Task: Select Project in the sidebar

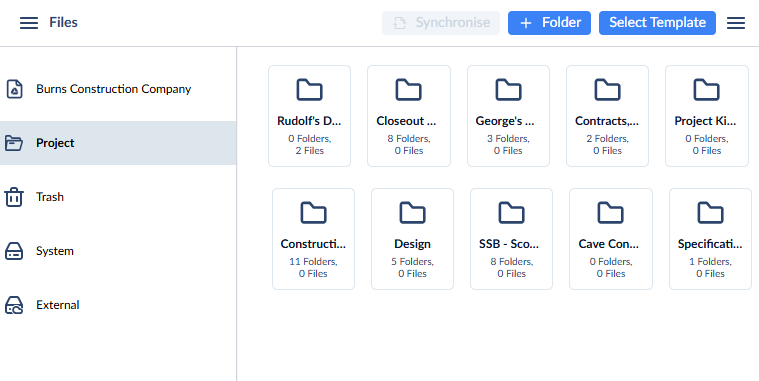Action: (x=118, y=143)
